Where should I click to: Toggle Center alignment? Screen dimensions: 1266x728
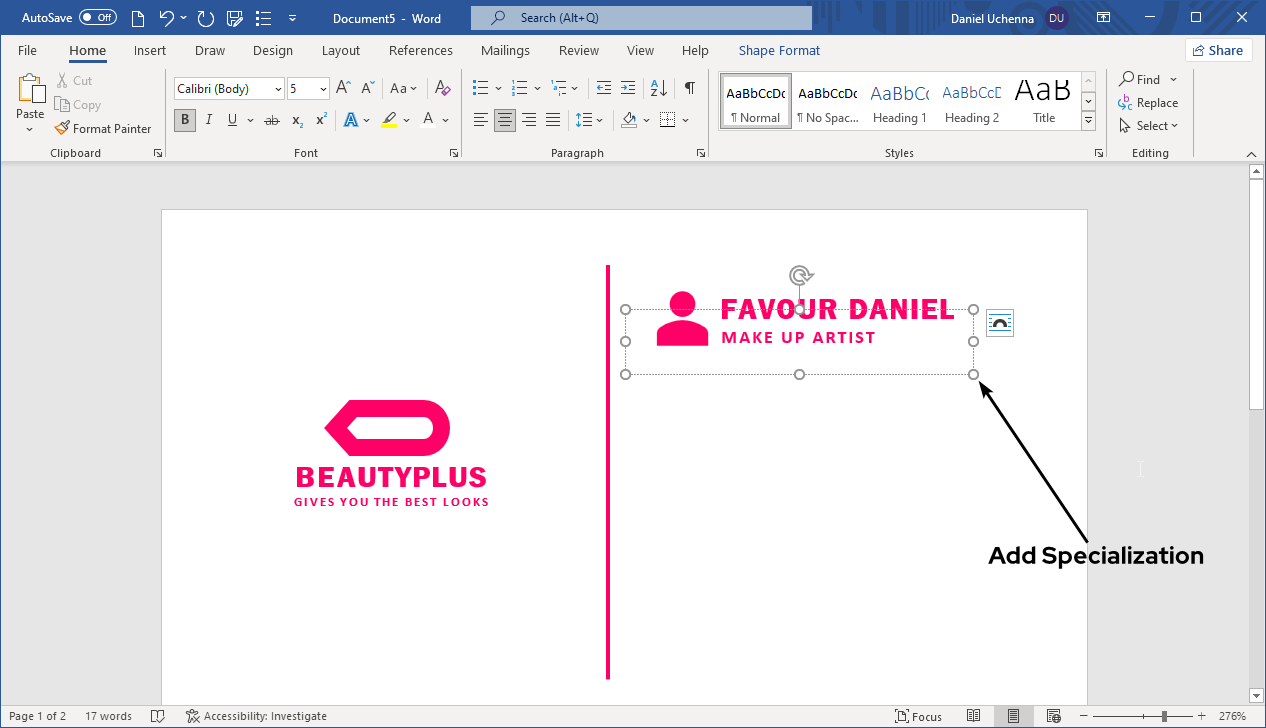point(504,120)
